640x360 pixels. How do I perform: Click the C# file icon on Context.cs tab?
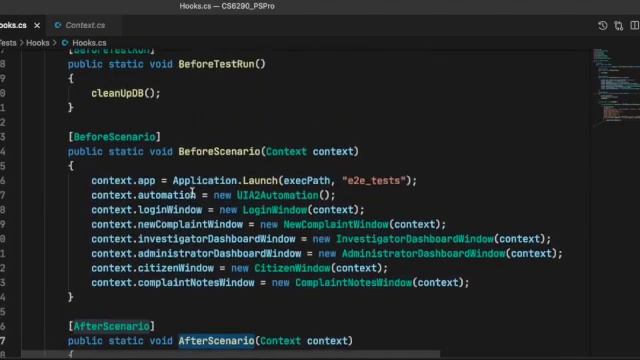(x=58, y=25)
